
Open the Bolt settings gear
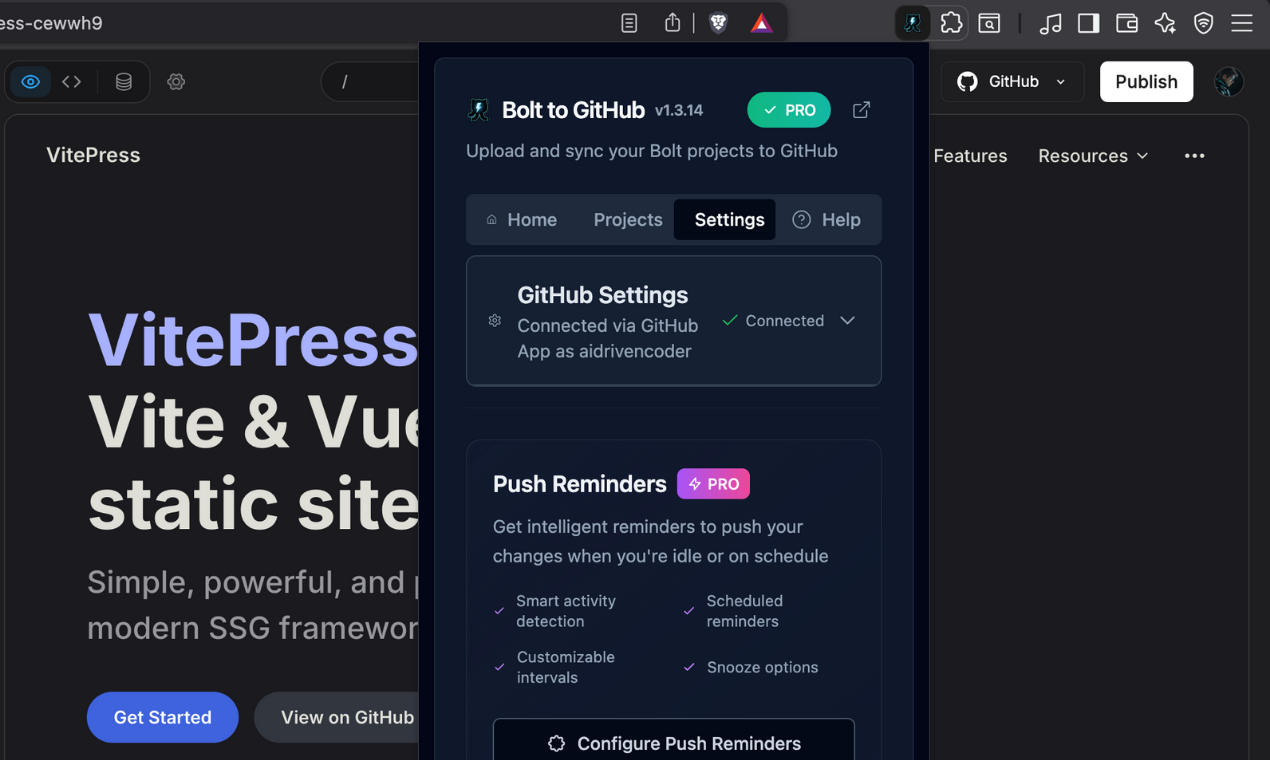tap(176, 81)
